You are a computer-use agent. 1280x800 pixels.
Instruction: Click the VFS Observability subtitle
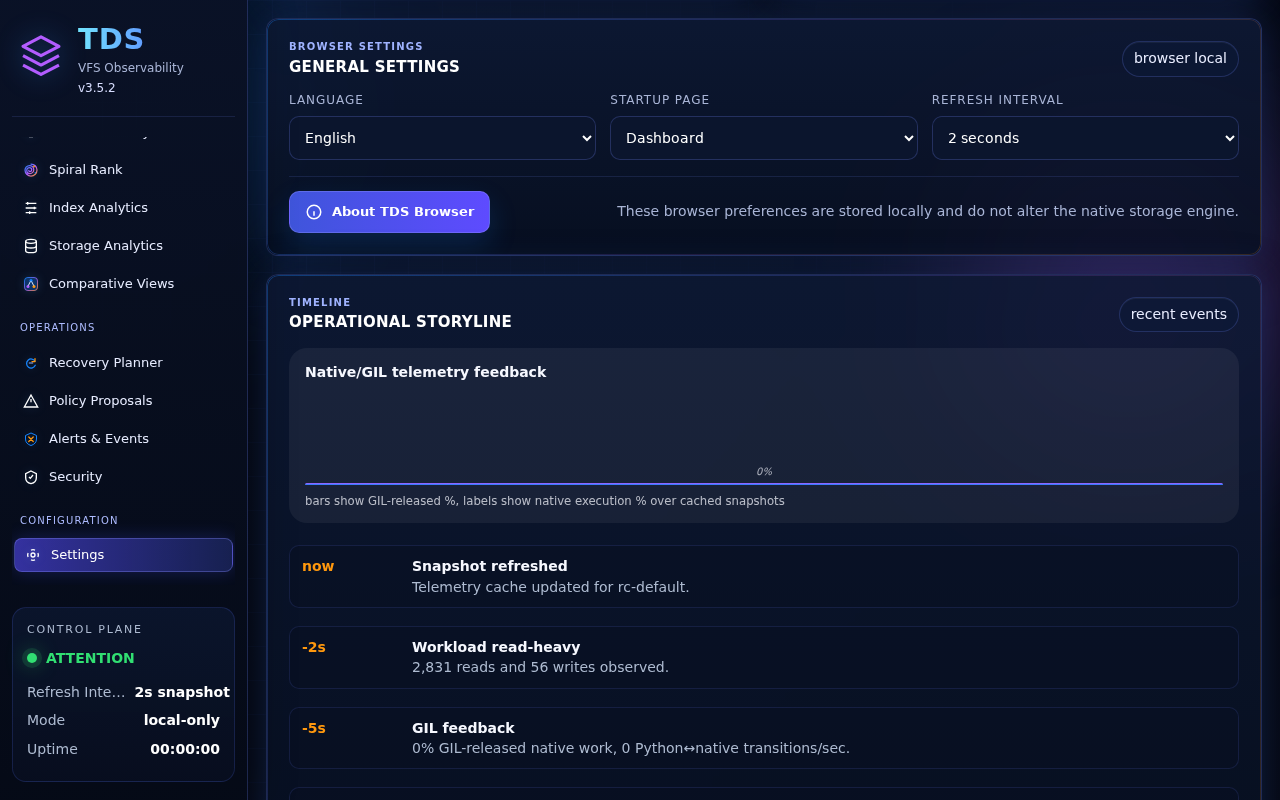click(x=131, y=68)
